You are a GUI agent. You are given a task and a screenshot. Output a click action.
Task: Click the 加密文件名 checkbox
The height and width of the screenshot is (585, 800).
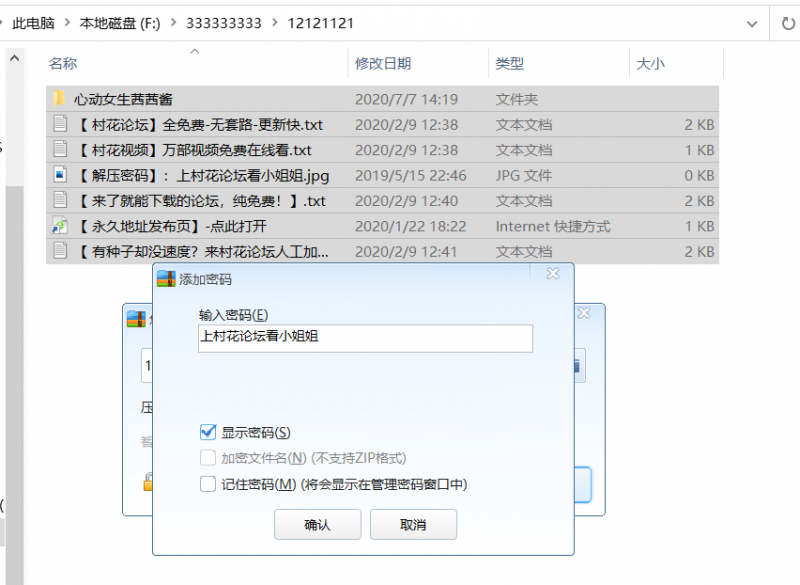[208, 458]
